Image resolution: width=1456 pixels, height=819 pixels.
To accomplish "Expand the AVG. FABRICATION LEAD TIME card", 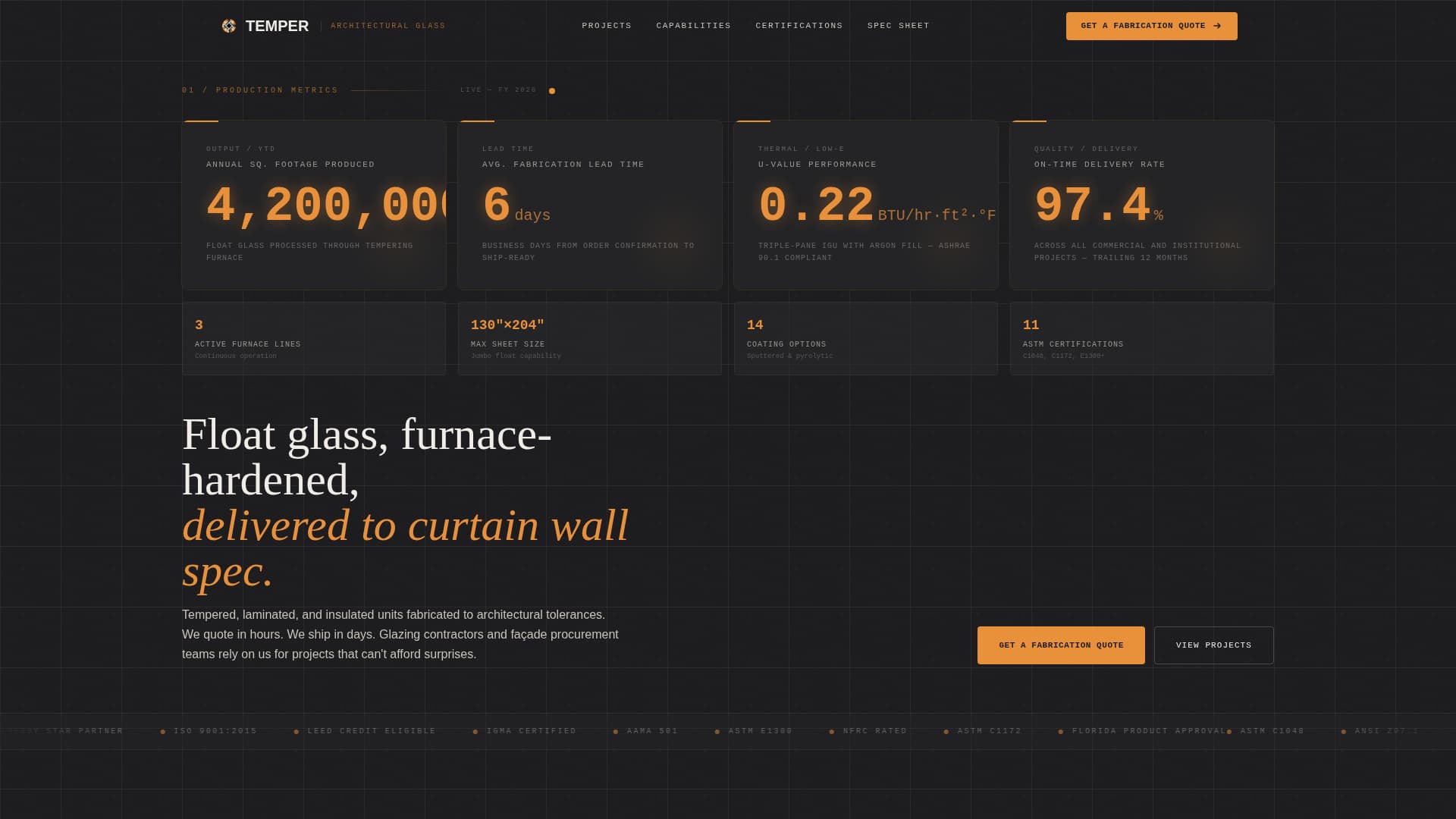I will [x=589, y=205].
